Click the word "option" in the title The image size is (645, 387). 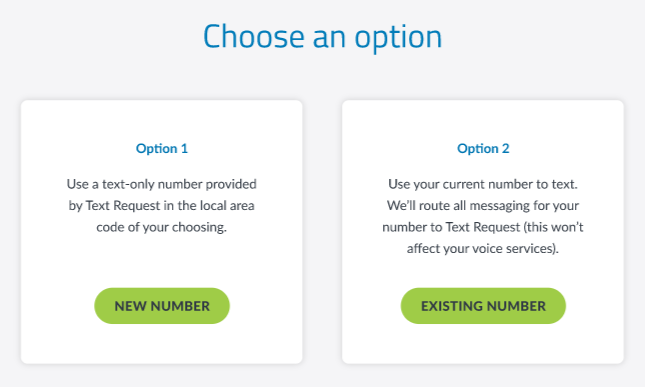[399, 38]
